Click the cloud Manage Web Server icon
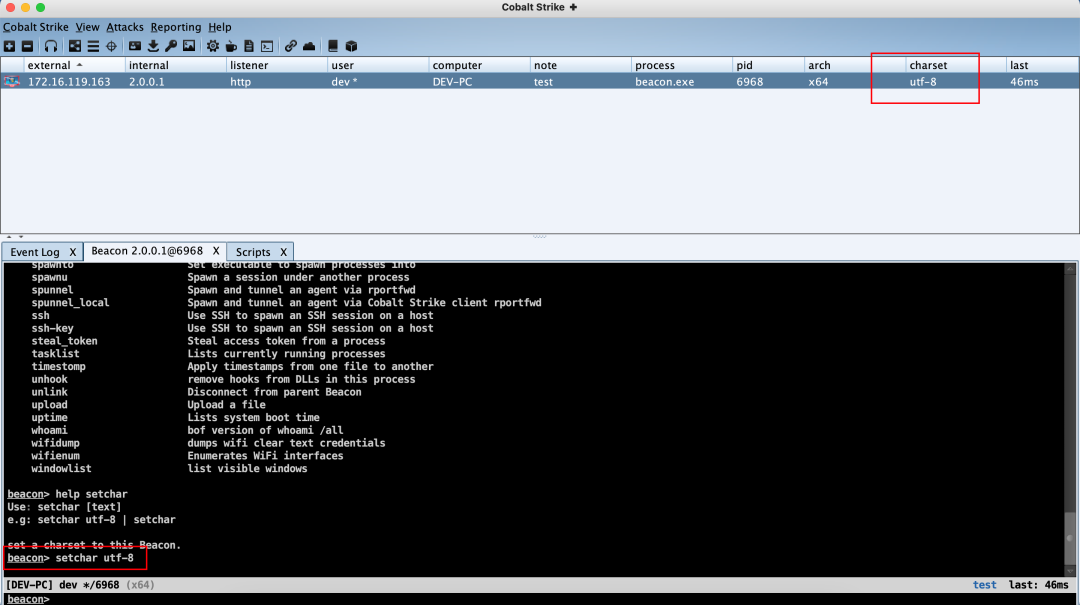1080x605 pixels. [309, 46]
